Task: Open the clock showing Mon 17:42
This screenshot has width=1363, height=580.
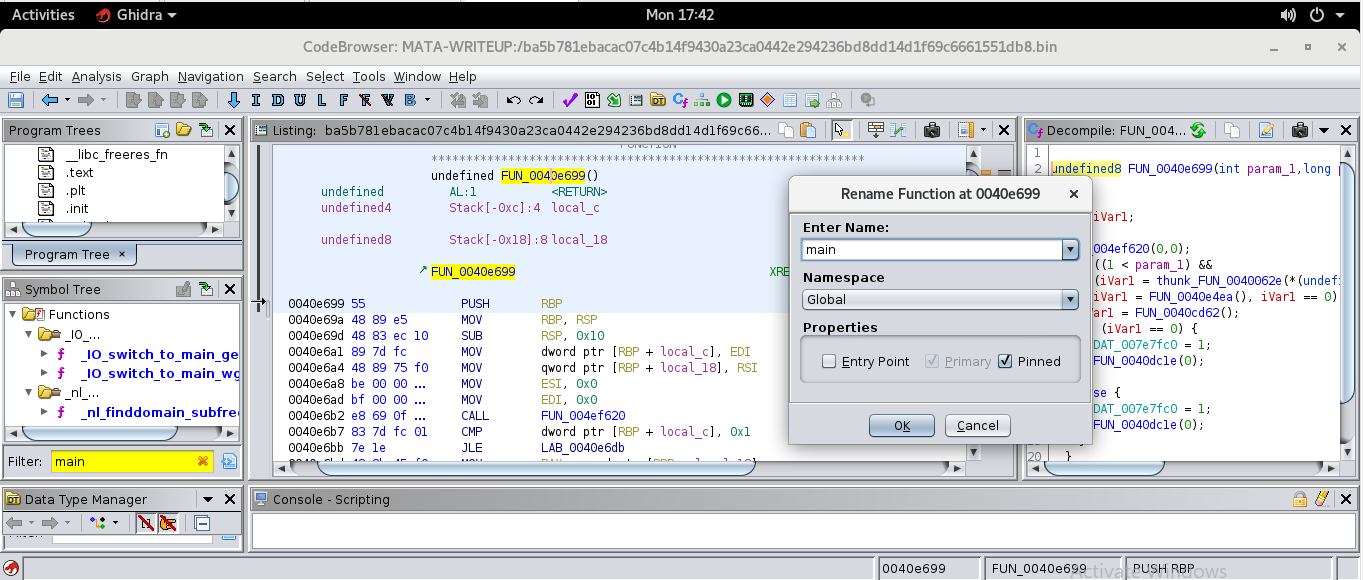Action: coord(680,15)
